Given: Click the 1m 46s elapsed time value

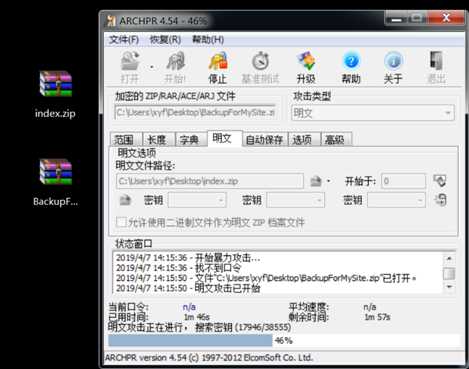Looking at the screenshot, I should tap(196, 317).
